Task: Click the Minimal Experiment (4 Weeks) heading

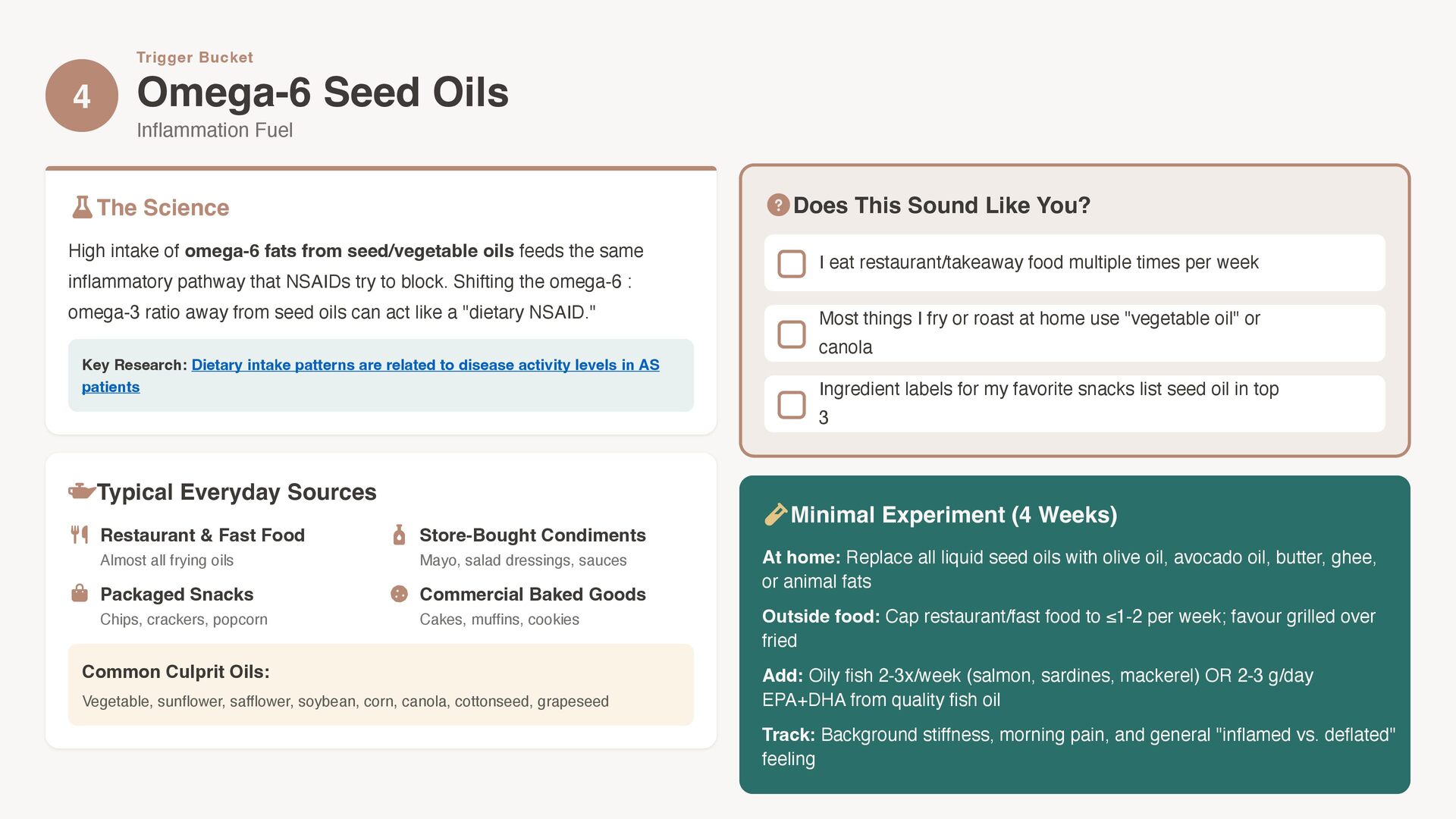Action: (x=954, y=515)
